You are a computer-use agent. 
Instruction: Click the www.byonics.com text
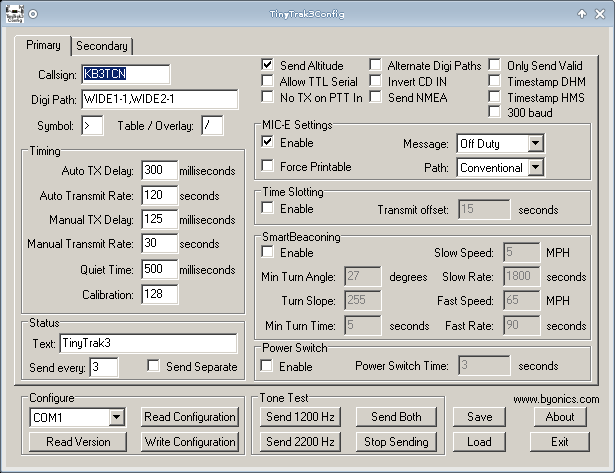click(x=556, y=399)
